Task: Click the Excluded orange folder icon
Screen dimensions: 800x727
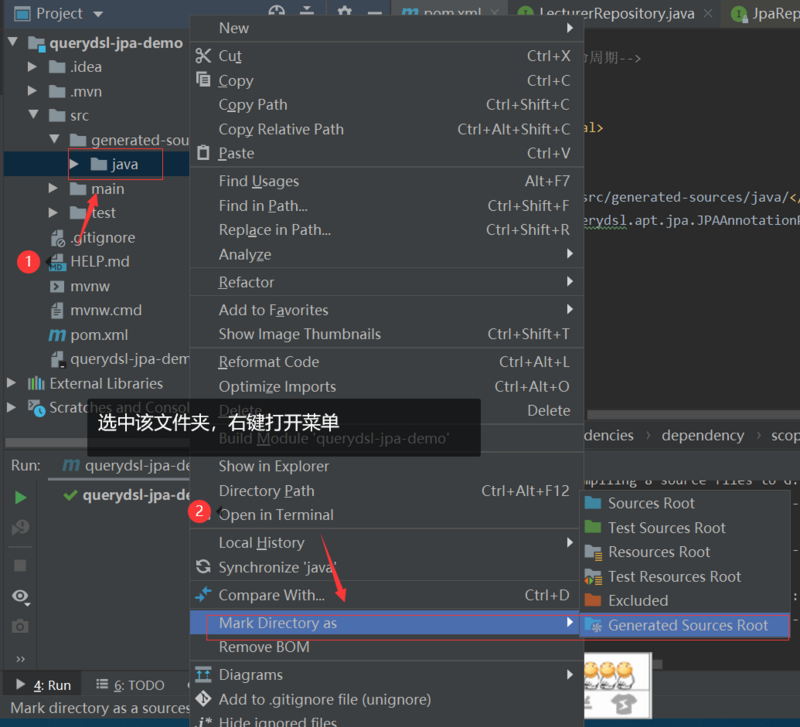Action: tap(592, 600)
